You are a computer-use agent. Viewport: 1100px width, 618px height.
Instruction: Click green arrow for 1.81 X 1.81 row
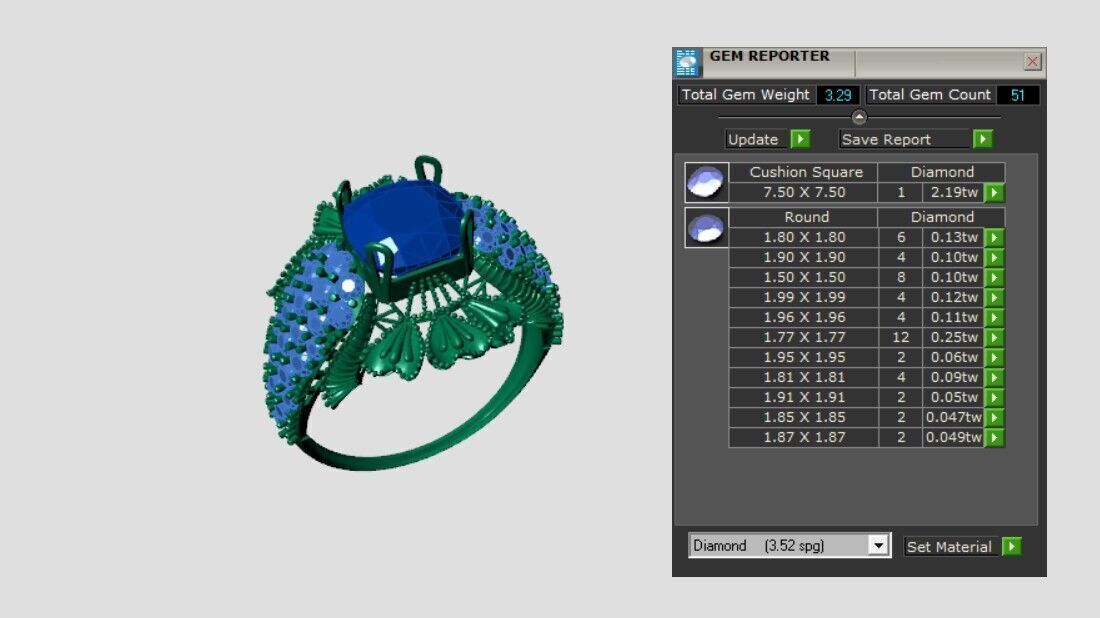tap(994, 377)
